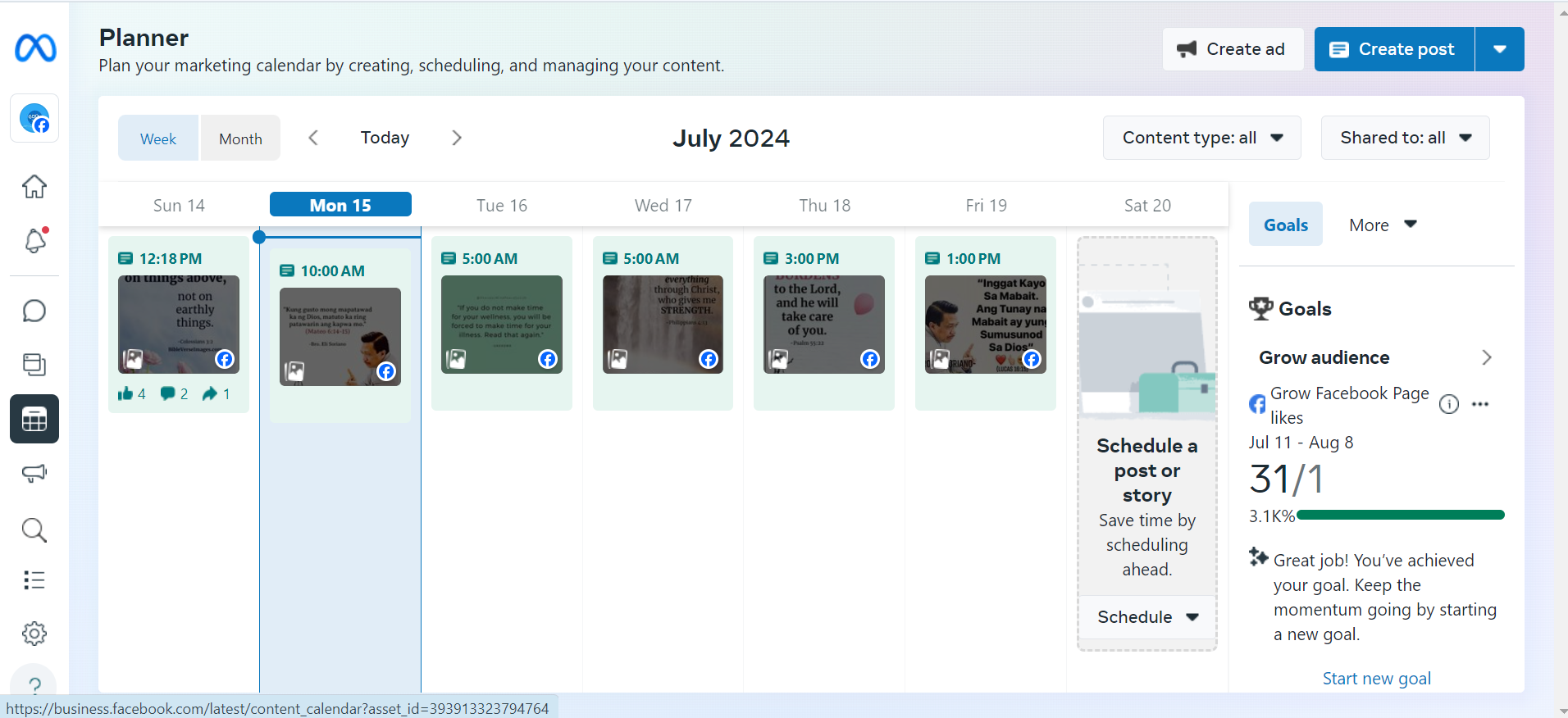Follow the Start new goal link
The height and width of the screenshot is (718, 1568).
(x=1376, y=679)
